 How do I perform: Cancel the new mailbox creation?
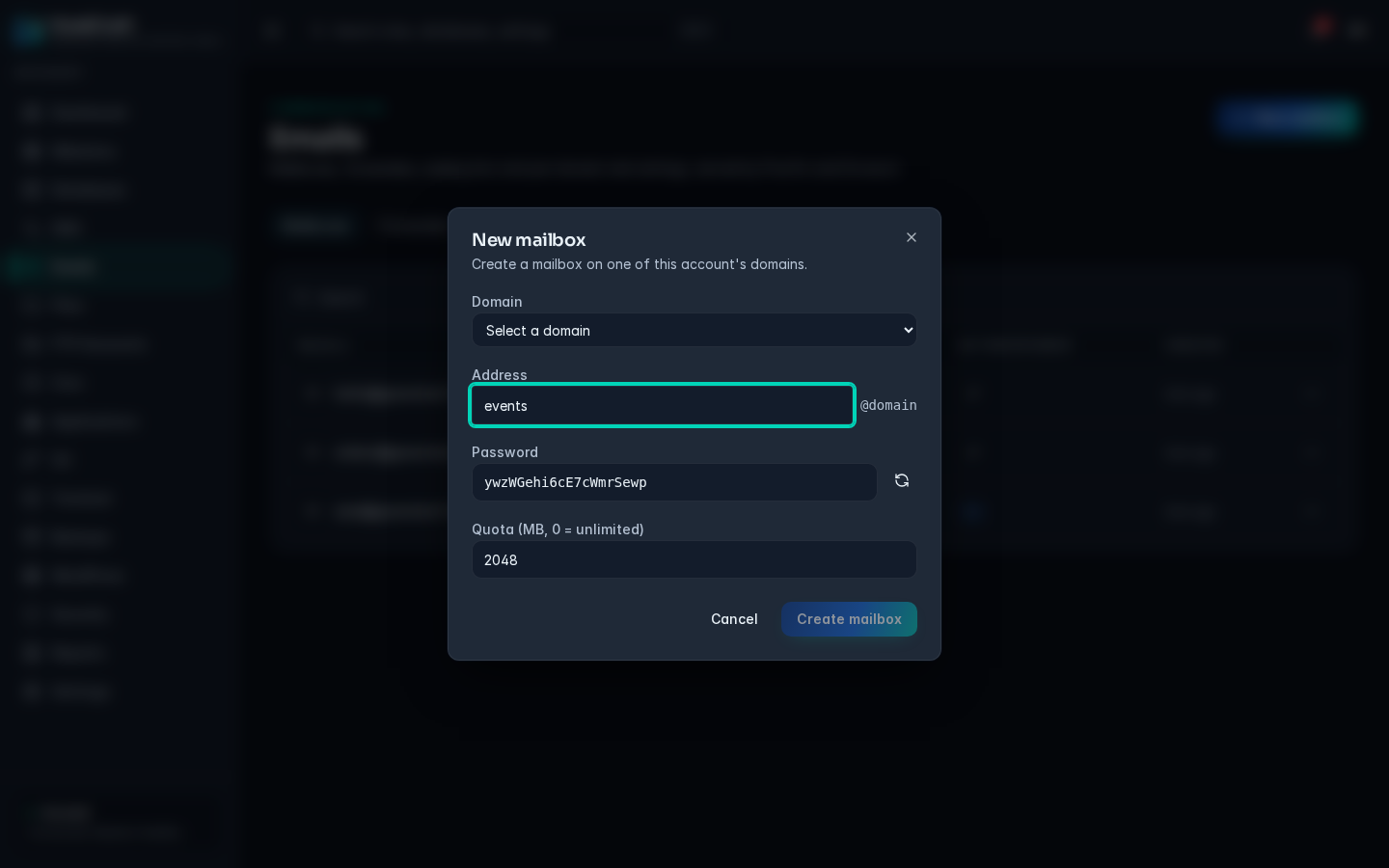[x=734, y=619]
